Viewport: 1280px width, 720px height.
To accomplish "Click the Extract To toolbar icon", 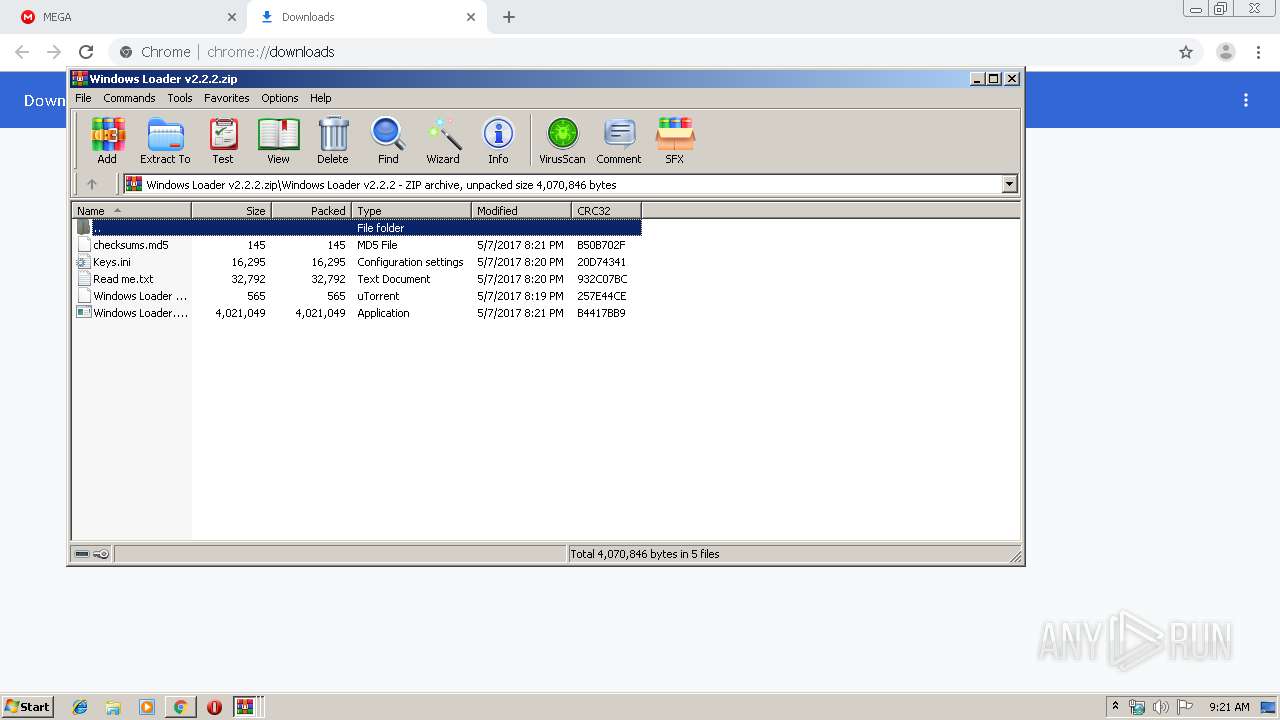I will click(165, 140).
